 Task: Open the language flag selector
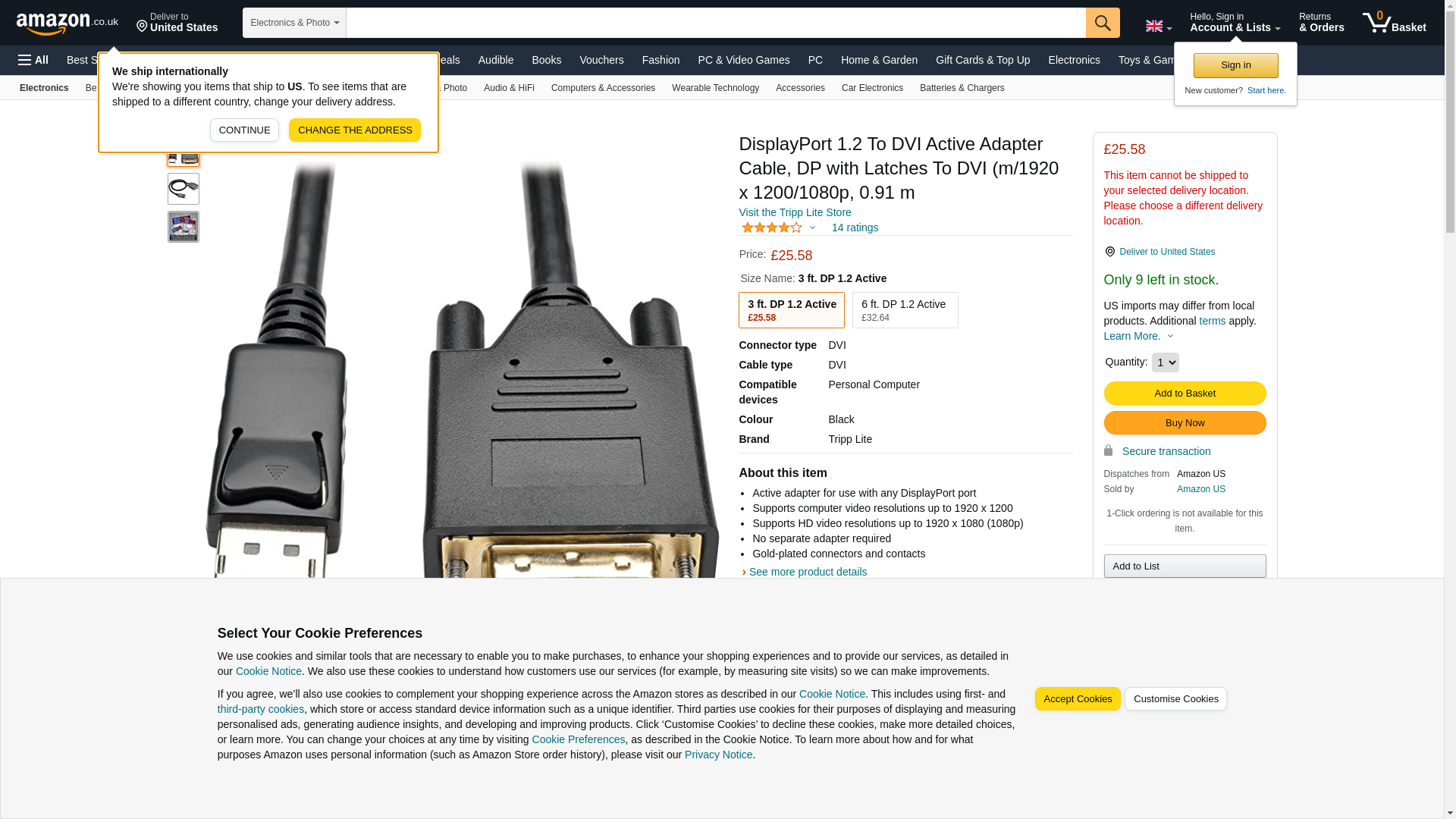coord(1158,26)
